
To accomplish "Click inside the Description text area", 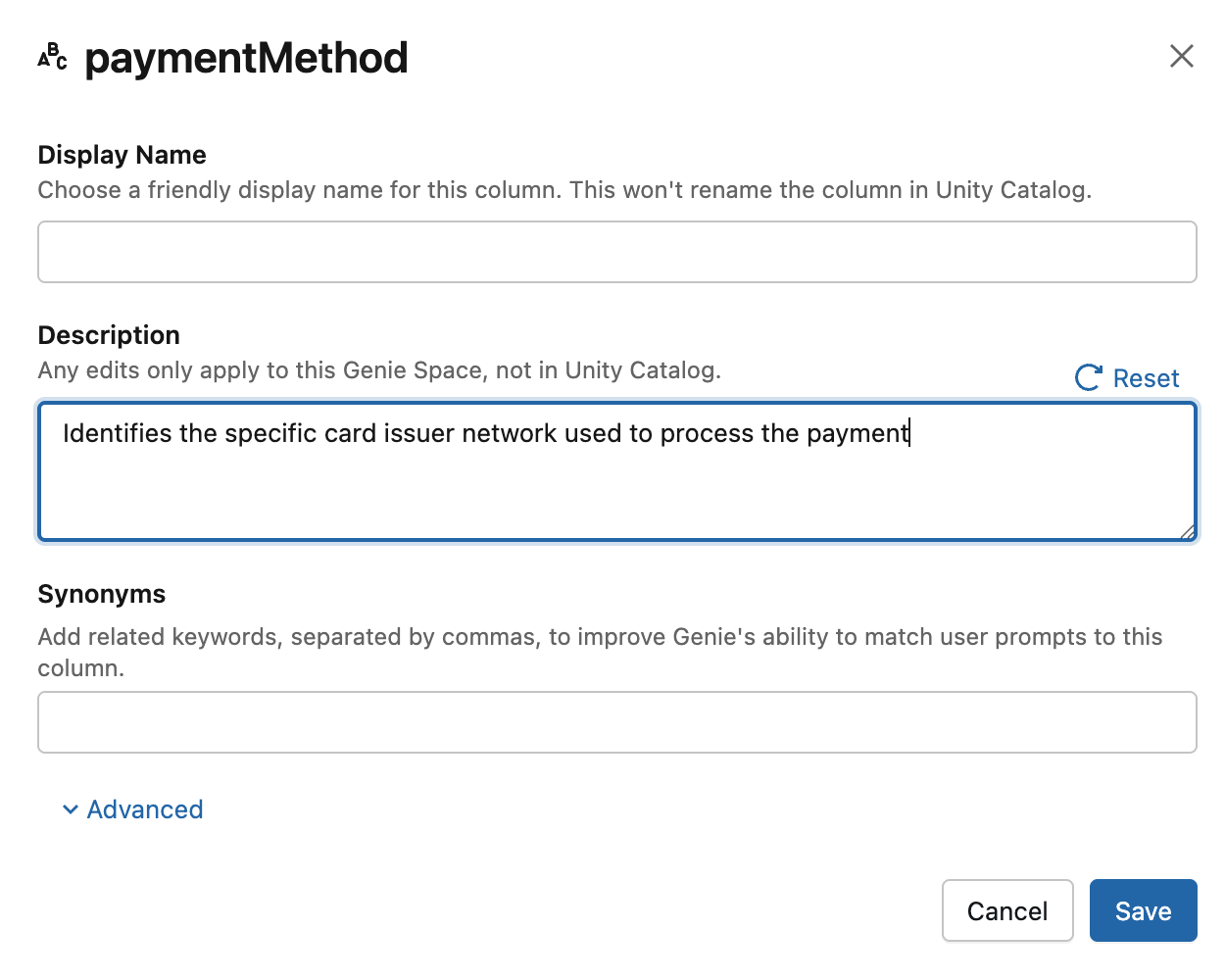I will (616, 485).
